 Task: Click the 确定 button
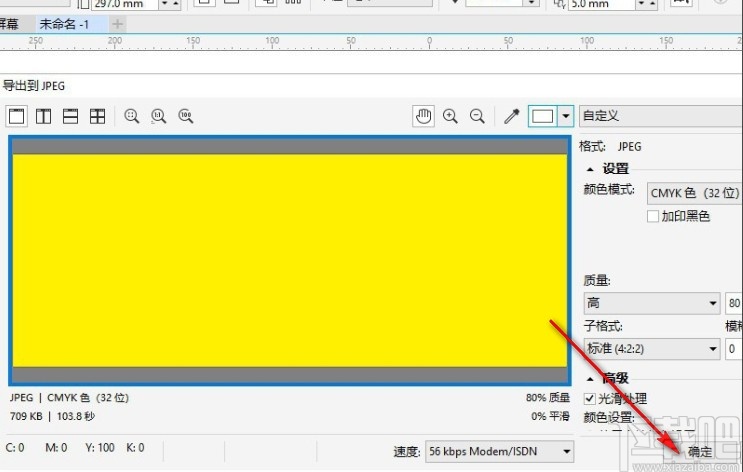click(x=700, y=452)
